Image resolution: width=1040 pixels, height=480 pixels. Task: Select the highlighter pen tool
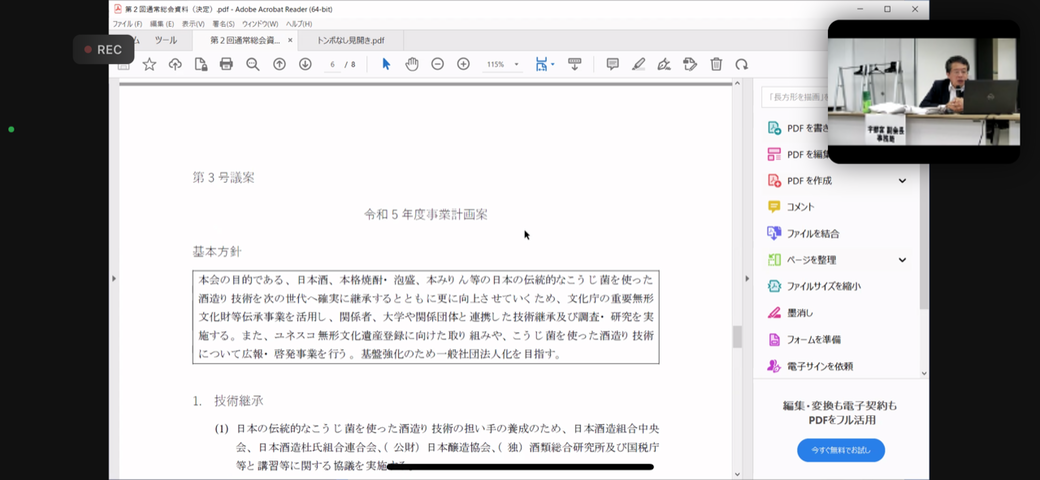tap(638, 64)
